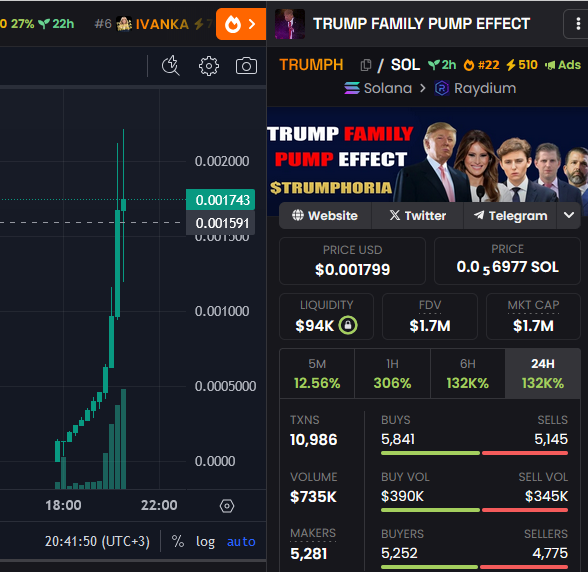588x572 pixels.
Task: Click the Ads megaphone badge
Action: point(563,65)
